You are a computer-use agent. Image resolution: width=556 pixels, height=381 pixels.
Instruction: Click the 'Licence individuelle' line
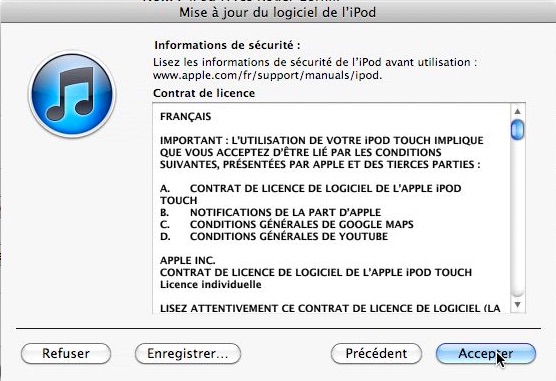point(211,285)
